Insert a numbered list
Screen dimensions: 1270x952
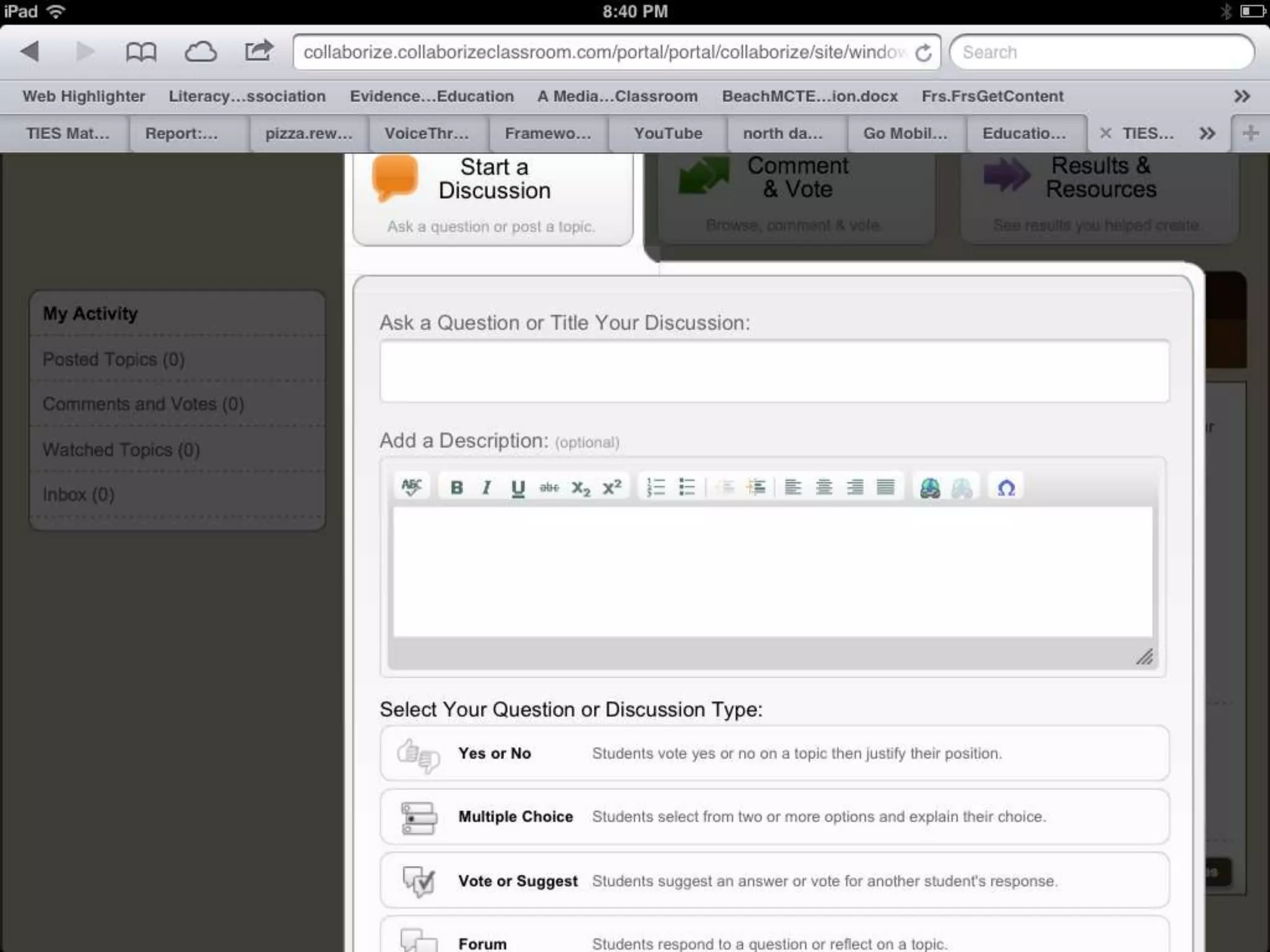click(655, 488)
